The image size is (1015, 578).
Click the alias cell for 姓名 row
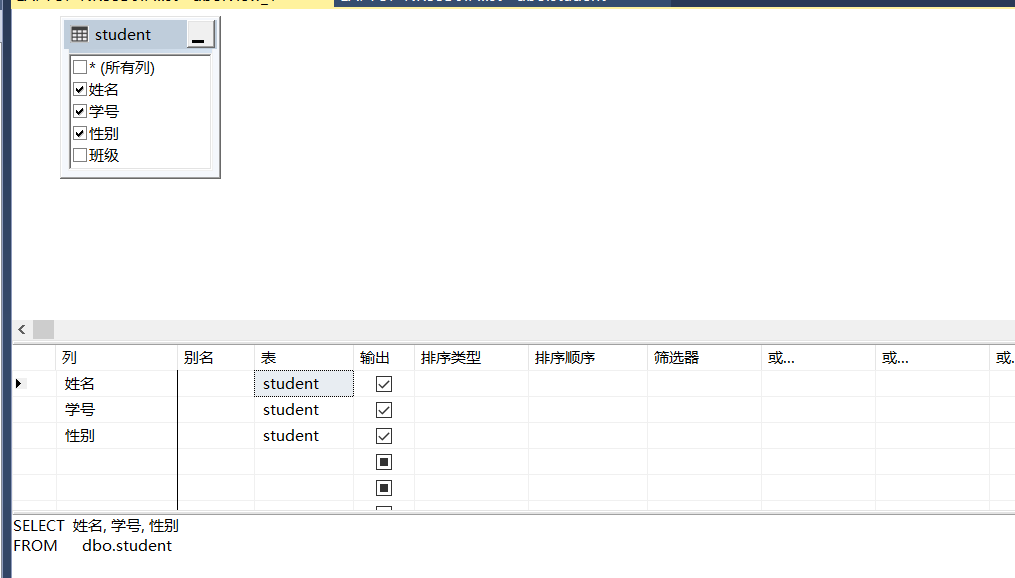(216, 384)
